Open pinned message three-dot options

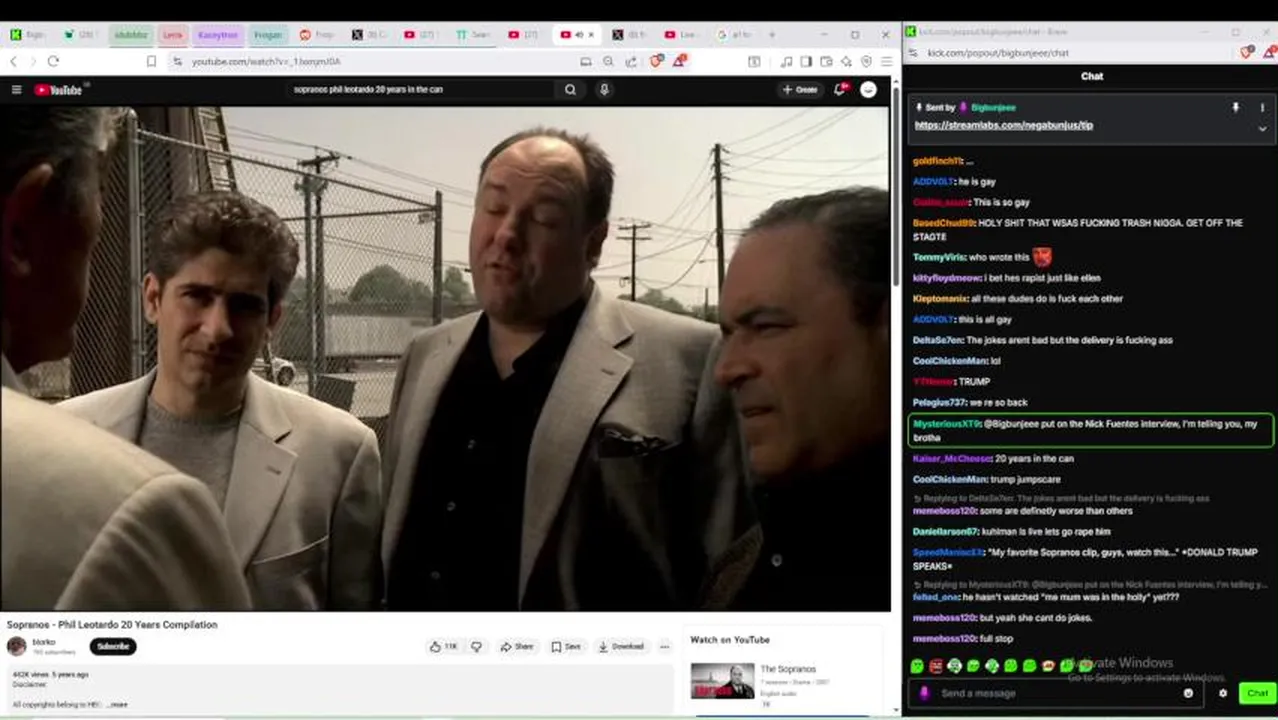(x=1262, y=107)
